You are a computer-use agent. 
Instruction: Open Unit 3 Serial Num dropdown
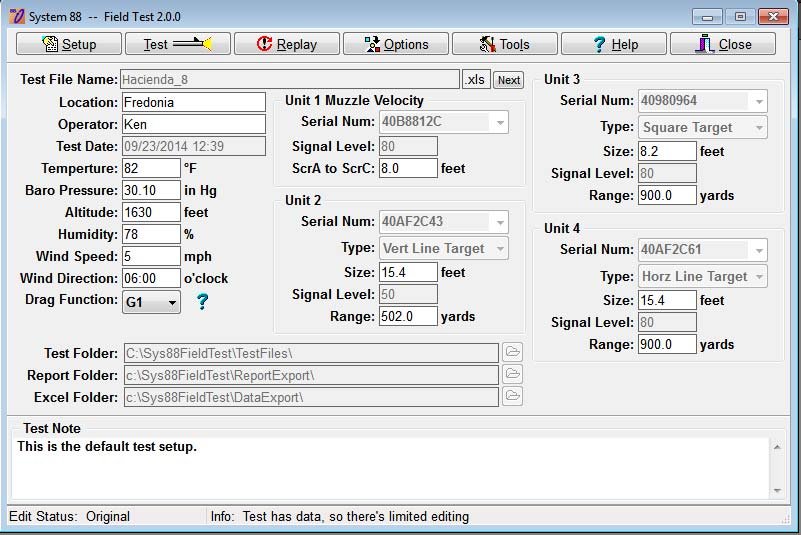click(x=758, y=101)
